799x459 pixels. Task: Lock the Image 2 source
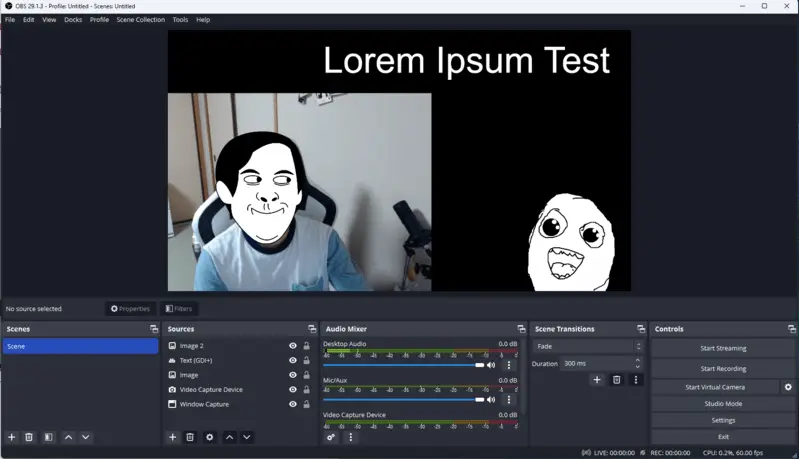point(307,345)
